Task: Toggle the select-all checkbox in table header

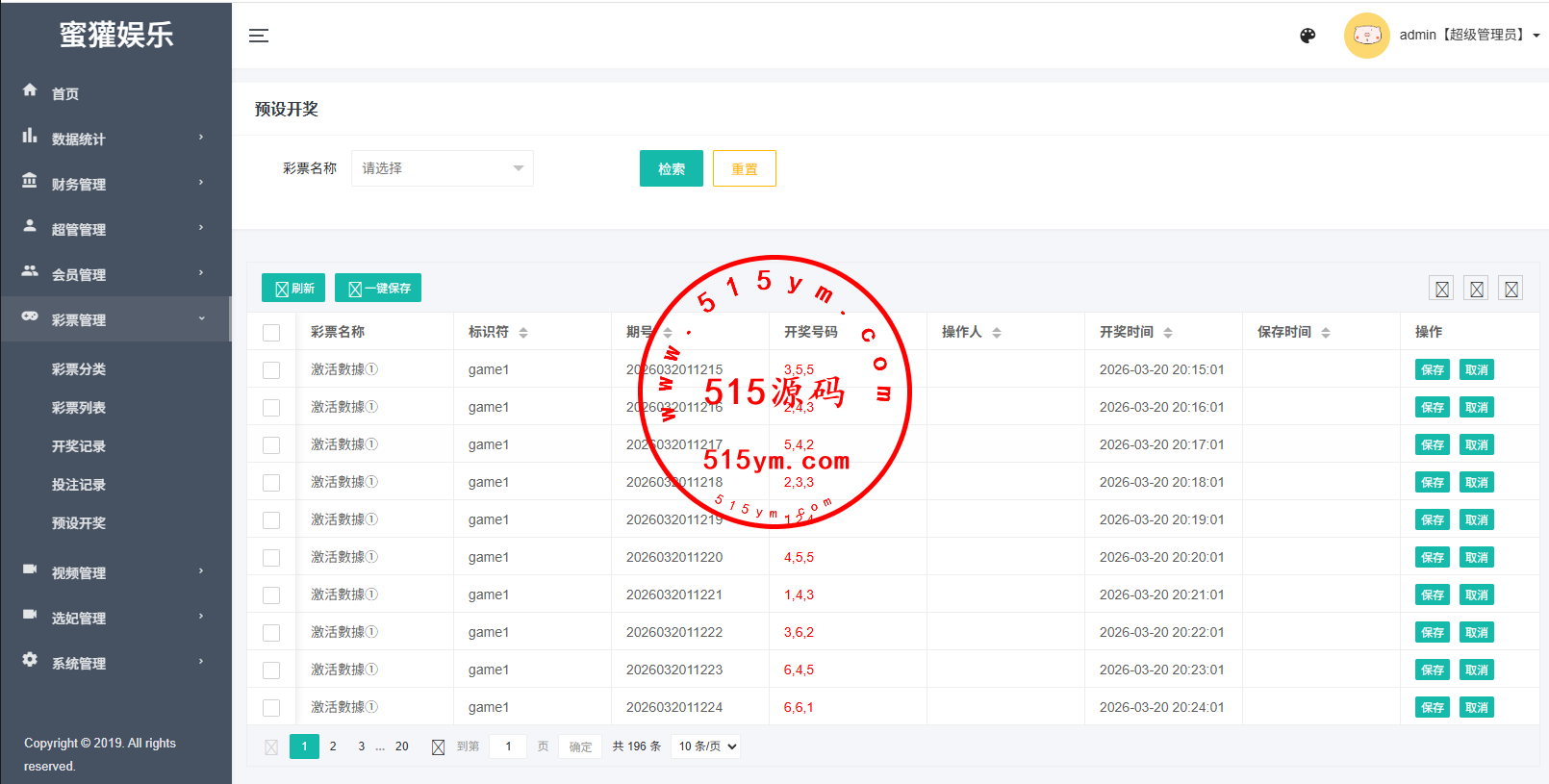Action: click(271, 333)
